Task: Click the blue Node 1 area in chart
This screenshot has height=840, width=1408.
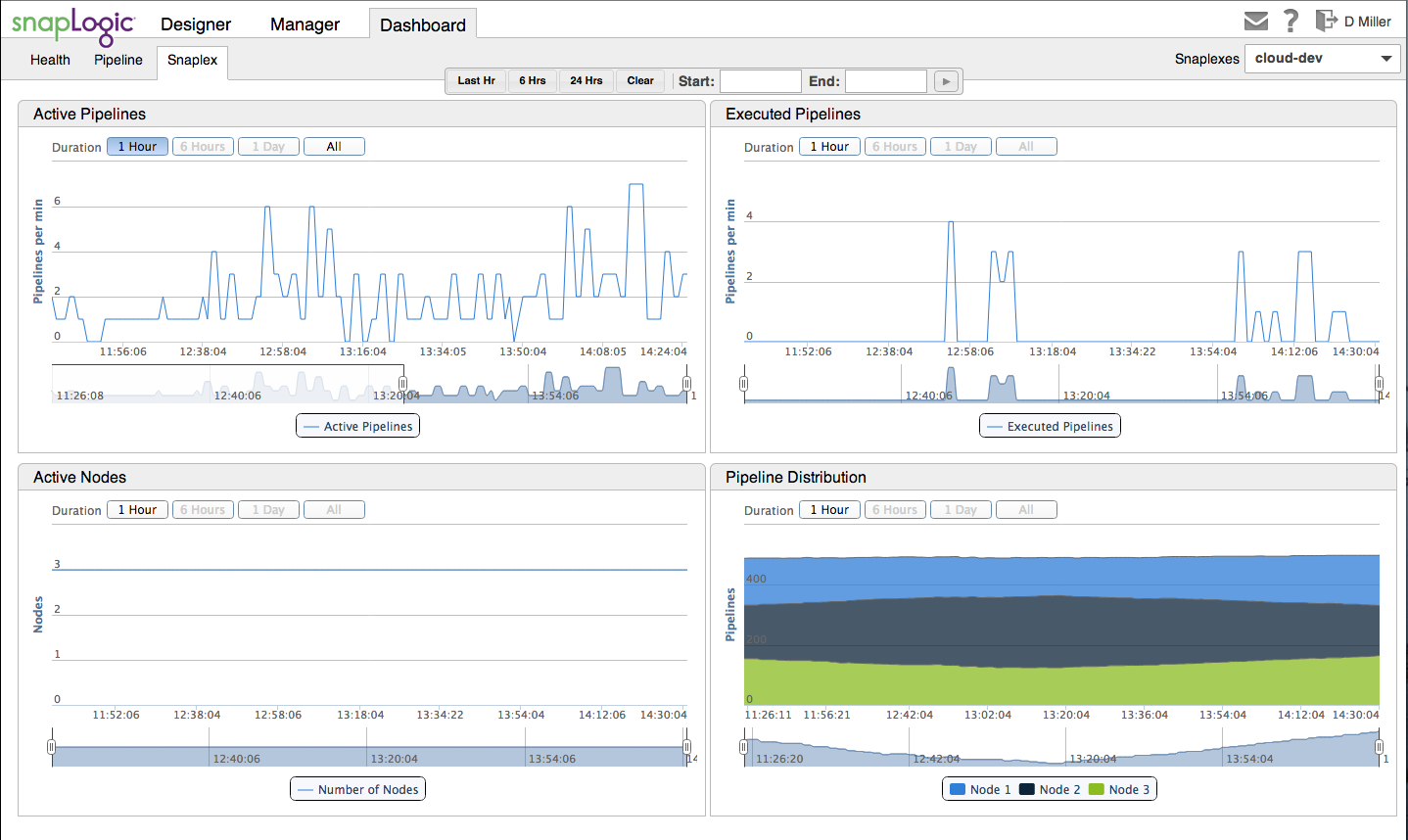Action: pos(1061,578)
